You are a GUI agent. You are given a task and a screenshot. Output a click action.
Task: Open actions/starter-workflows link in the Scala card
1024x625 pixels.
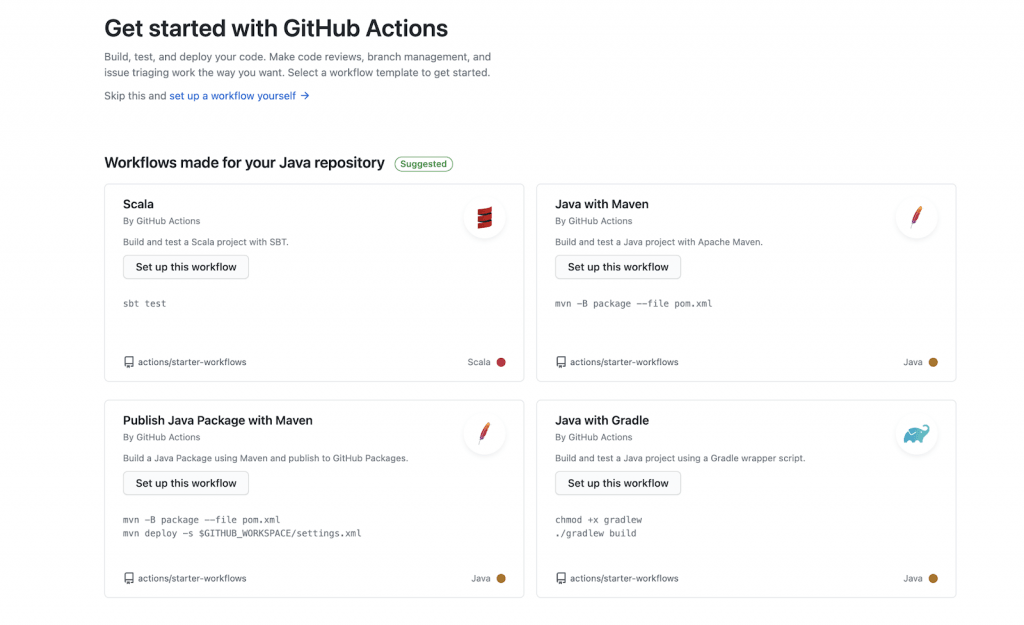(x=192, y=362)
